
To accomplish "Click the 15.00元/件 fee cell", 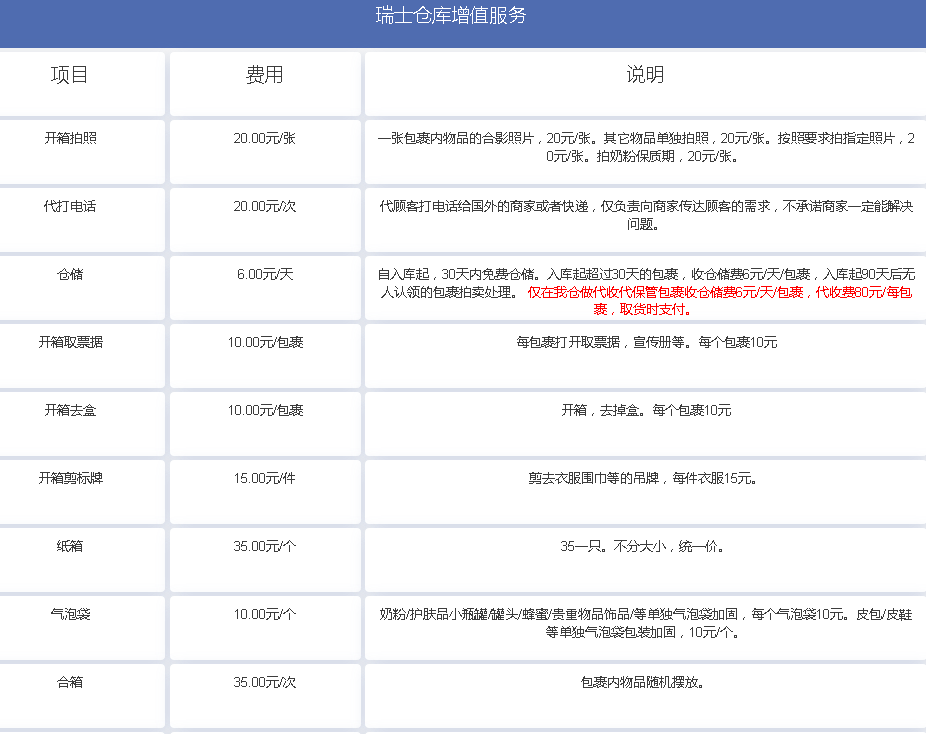I will [265, 478].
